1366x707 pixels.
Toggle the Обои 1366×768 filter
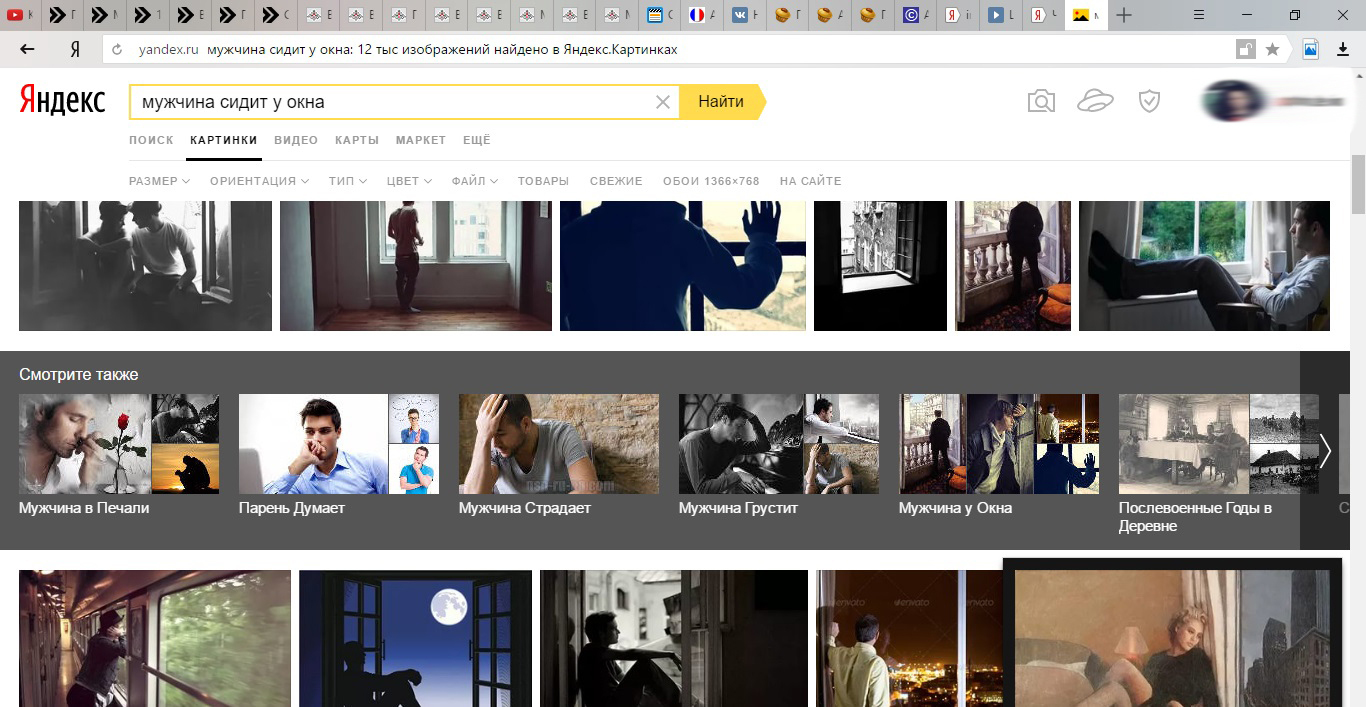(711, 181)
